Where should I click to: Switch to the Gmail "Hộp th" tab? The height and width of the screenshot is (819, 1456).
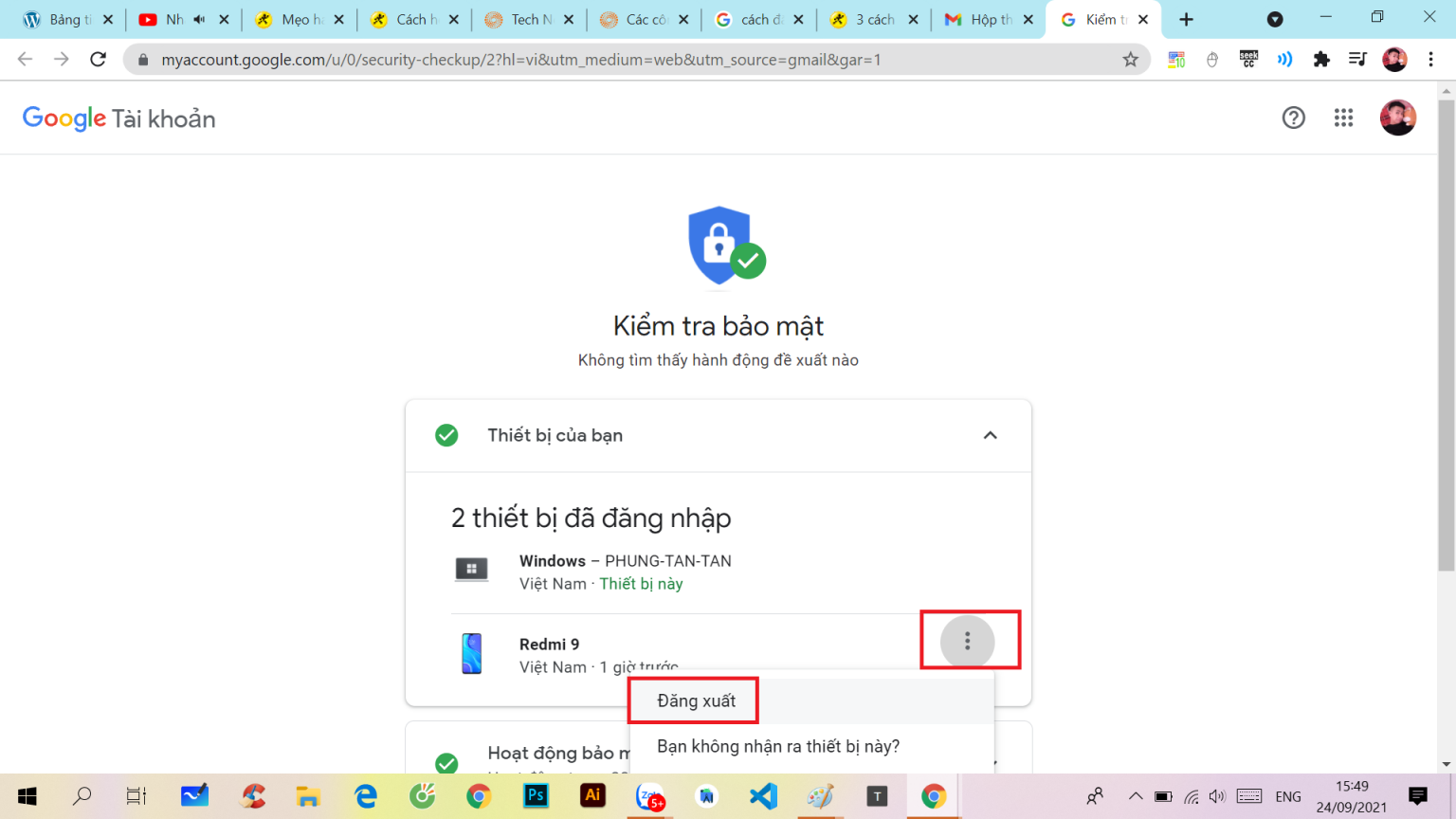point(986,19)
